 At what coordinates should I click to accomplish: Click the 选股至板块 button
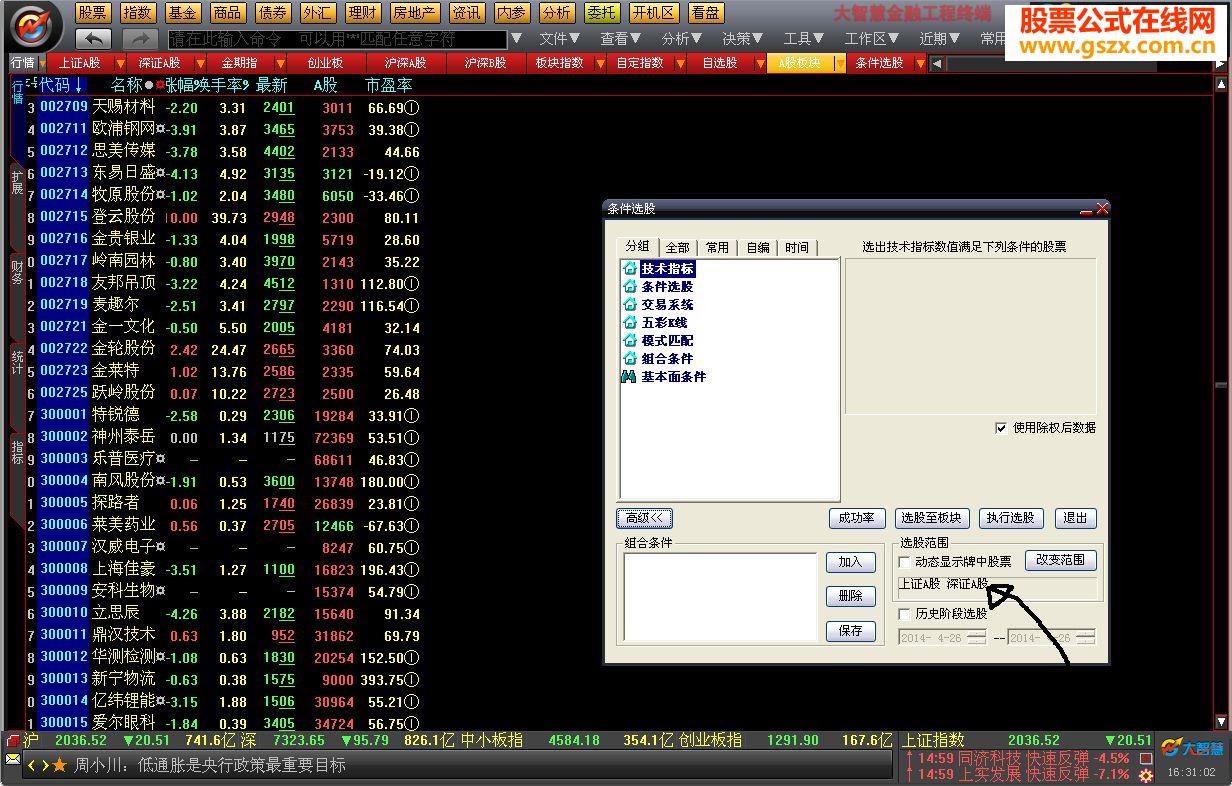click(931, 518)
